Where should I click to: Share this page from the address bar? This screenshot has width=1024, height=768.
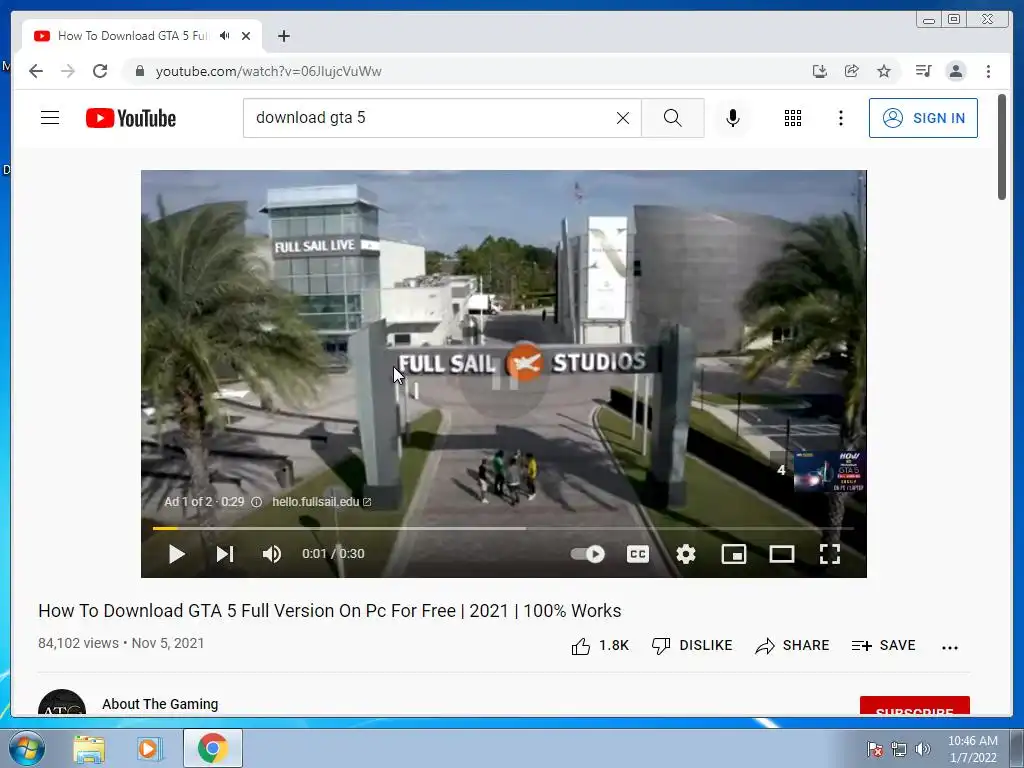(x=852, y=71)
